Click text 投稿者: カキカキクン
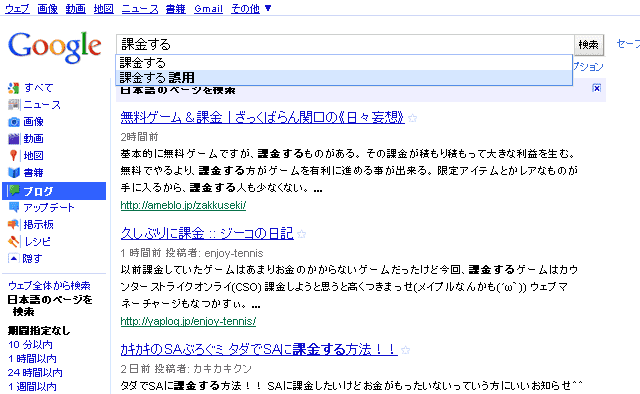 pos(203,369)
